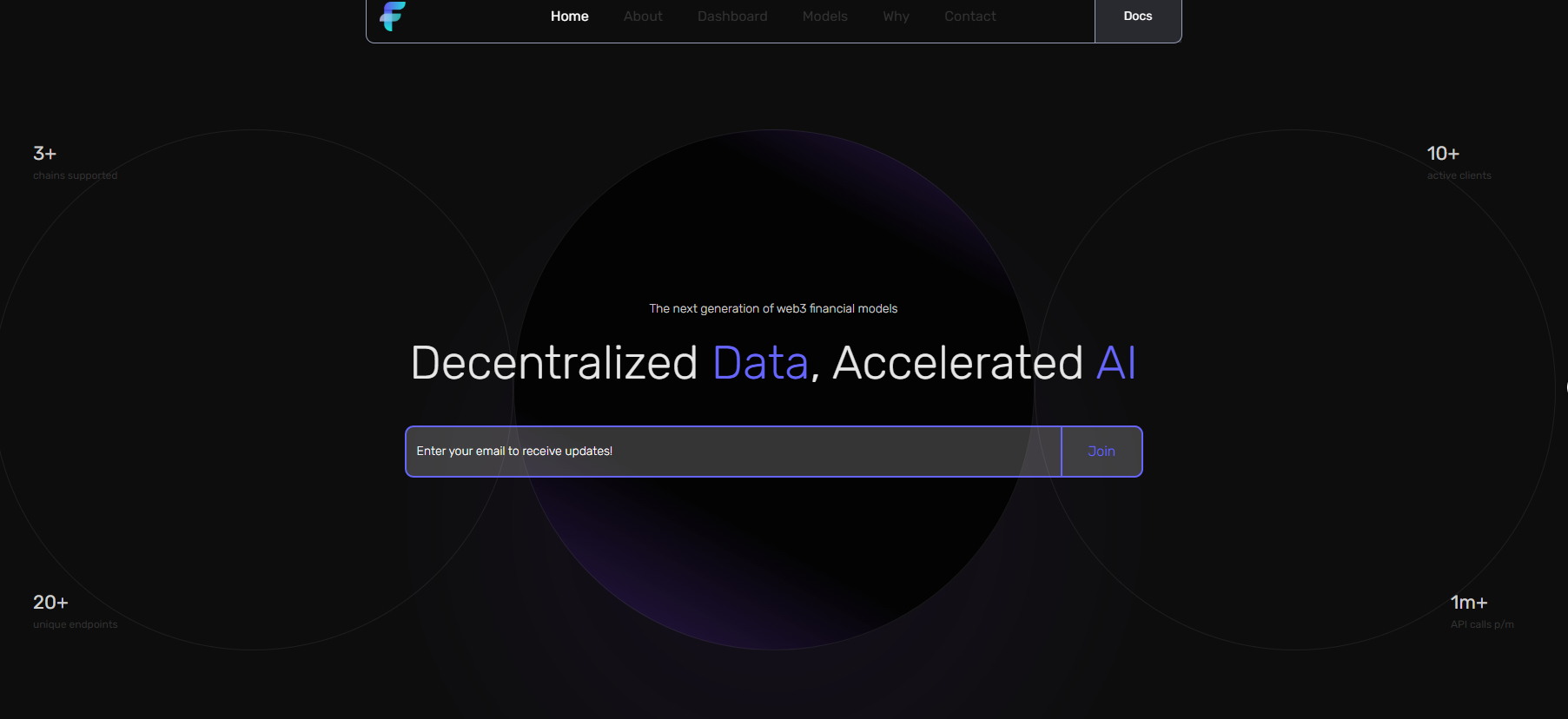Click the 3+ statistic number

pos(44,154)
